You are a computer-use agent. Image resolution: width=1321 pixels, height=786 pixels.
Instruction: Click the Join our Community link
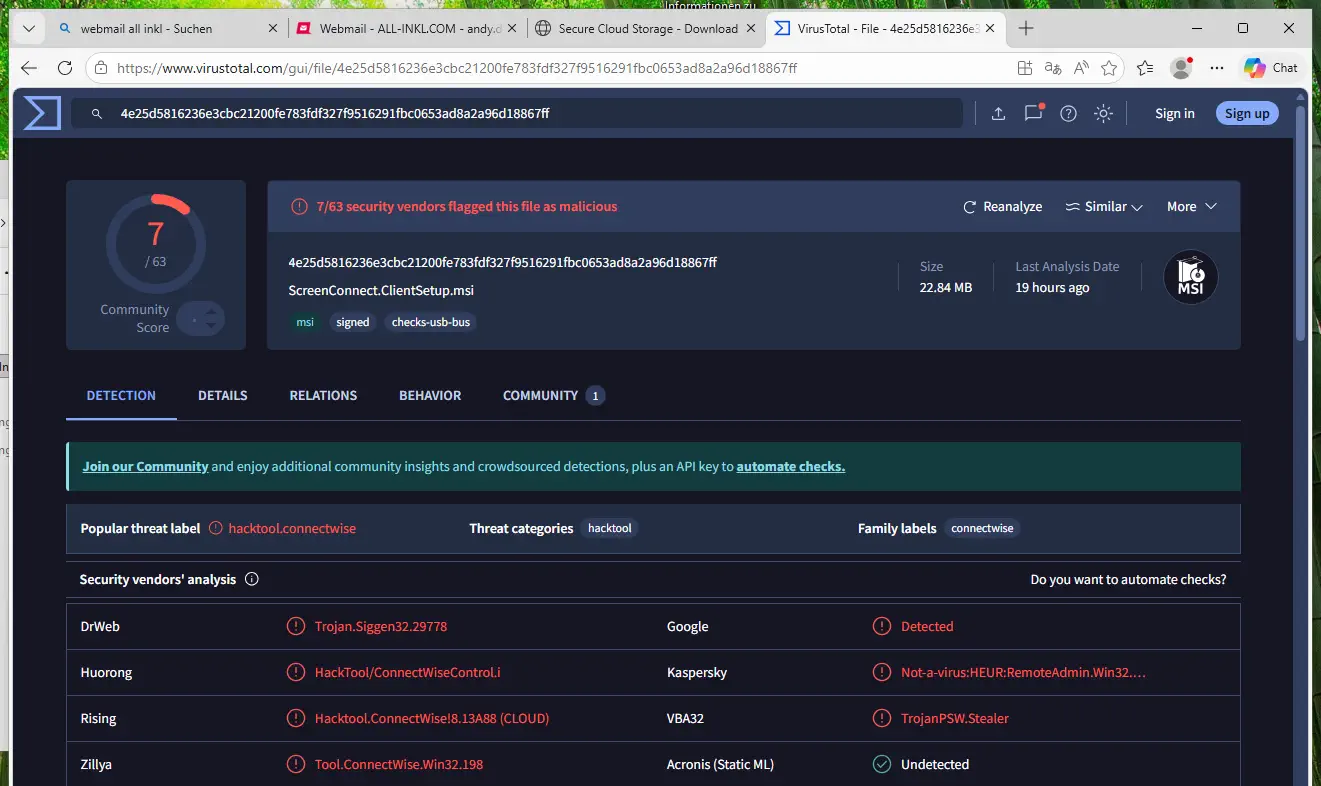(145, 467)
